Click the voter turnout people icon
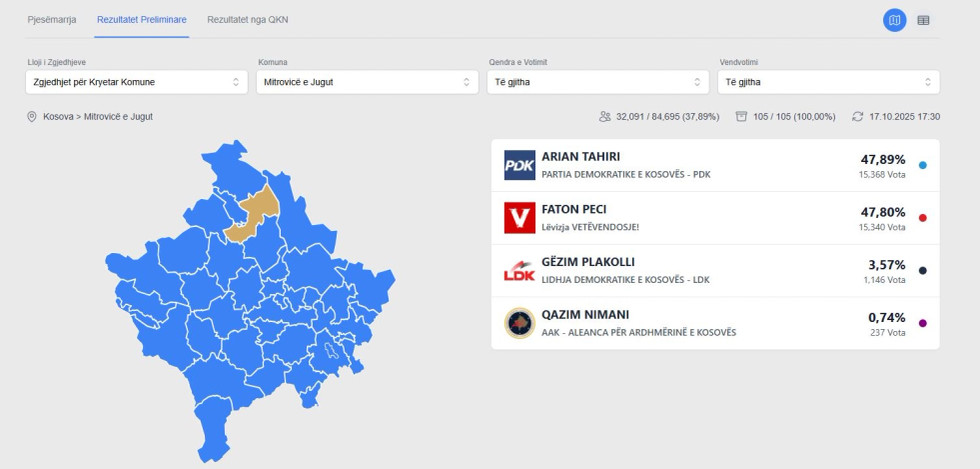Image resolution: width=980 pixels, height=469 pixels. (x=605, y=117)
